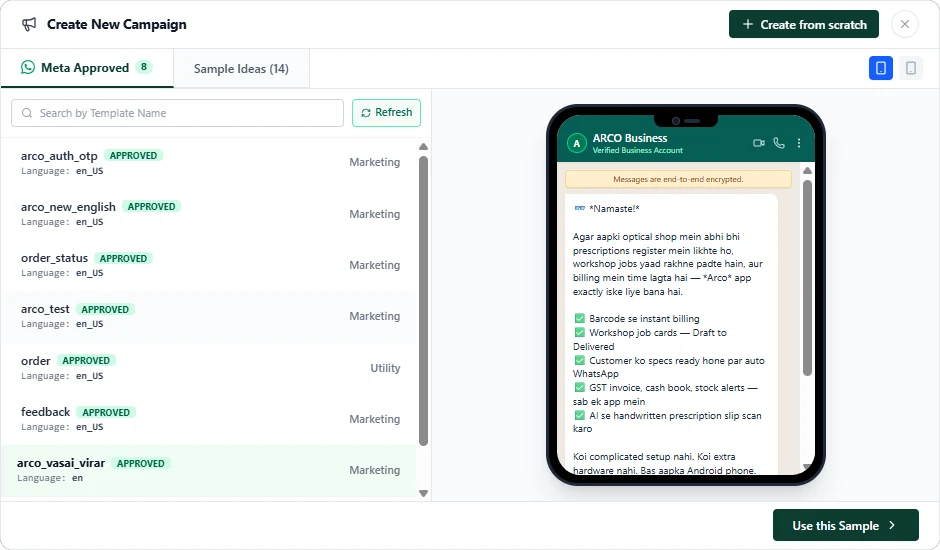Image resolution: width=940 pixels, height=550 pixels.
Task: Click the video call icon in phone preview
Action: click(759, 143)
